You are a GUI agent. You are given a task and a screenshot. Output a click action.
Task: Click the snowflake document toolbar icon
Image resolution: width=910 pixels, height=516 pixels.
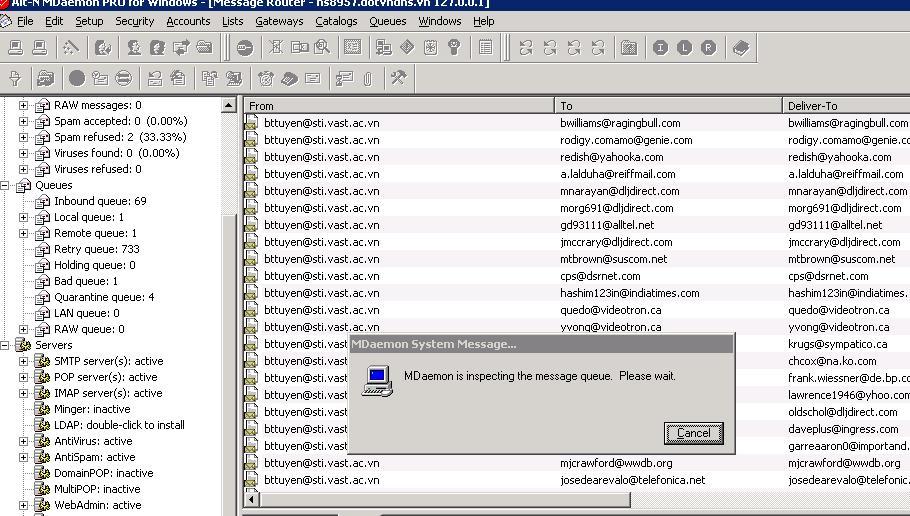pyautogui.click(x=431, y=48)
